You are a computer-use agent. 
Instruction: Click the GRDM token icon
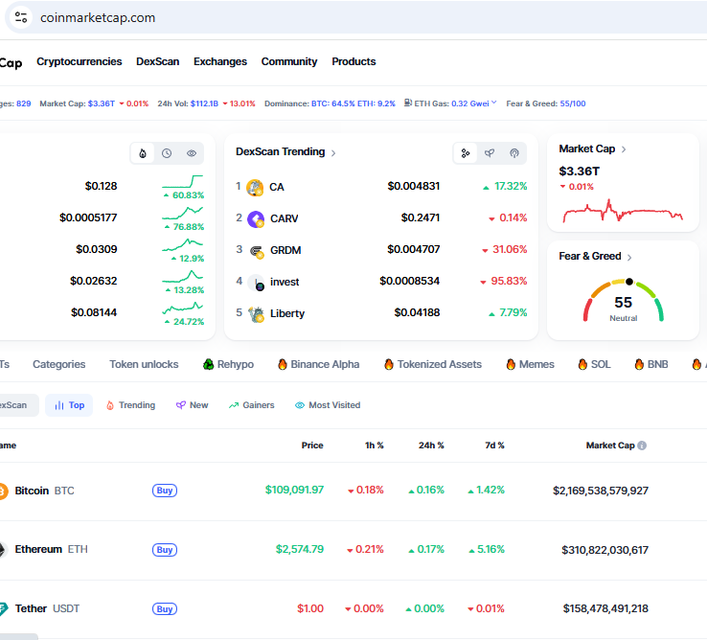[257, 251]
